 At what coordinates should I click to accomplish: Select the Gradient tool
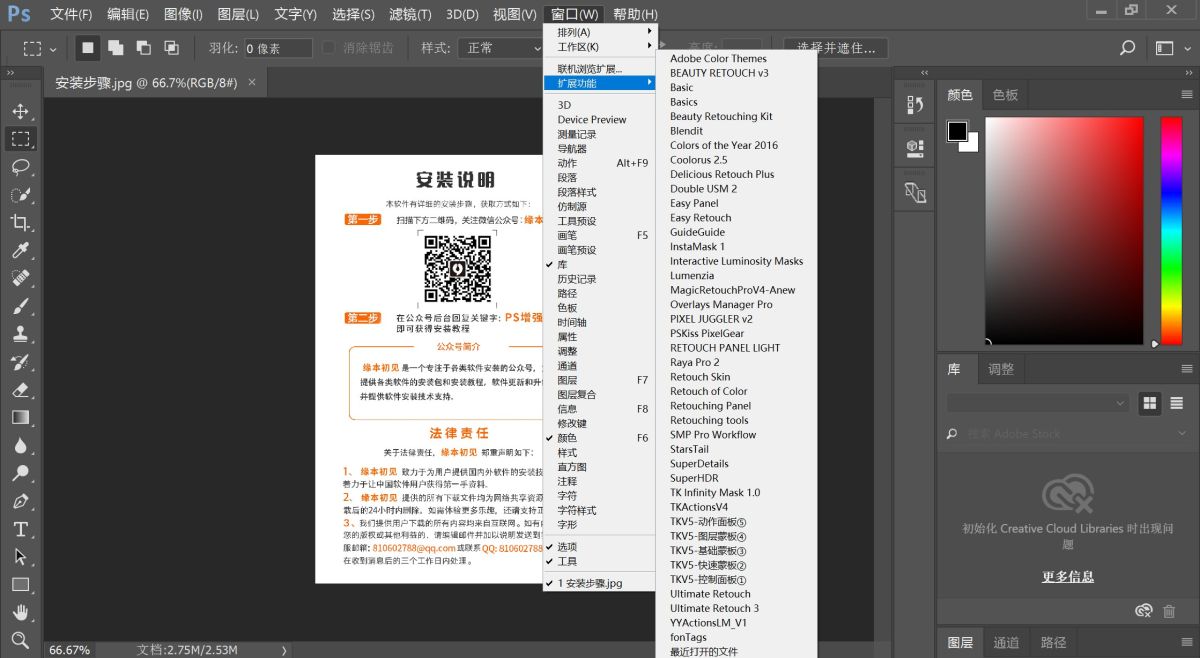(x=20, y=418)
